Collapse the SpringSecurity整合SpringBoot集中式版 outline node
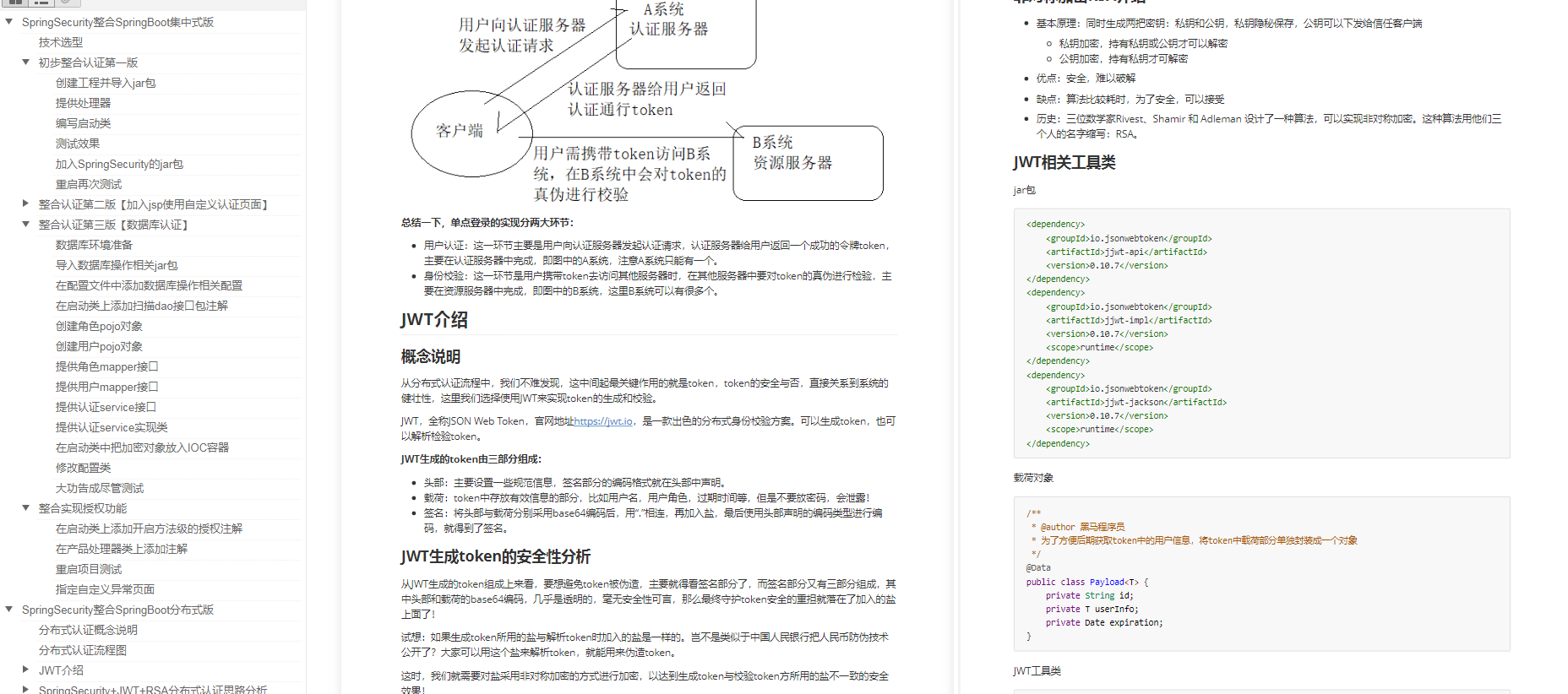 [x=9, y=22]
